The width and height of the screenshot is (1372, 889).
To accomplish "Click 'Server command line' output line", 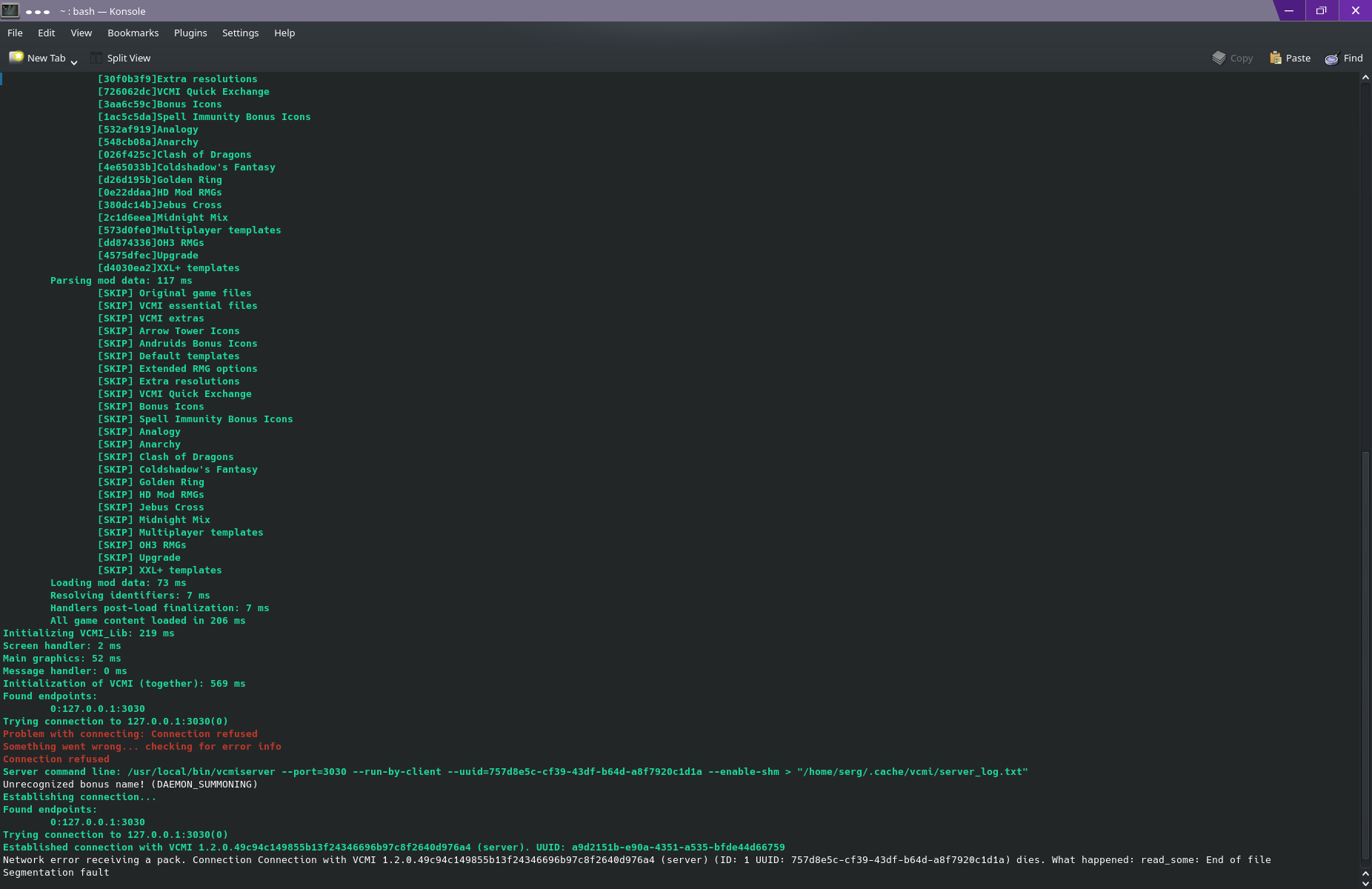I will pos(516,772).
